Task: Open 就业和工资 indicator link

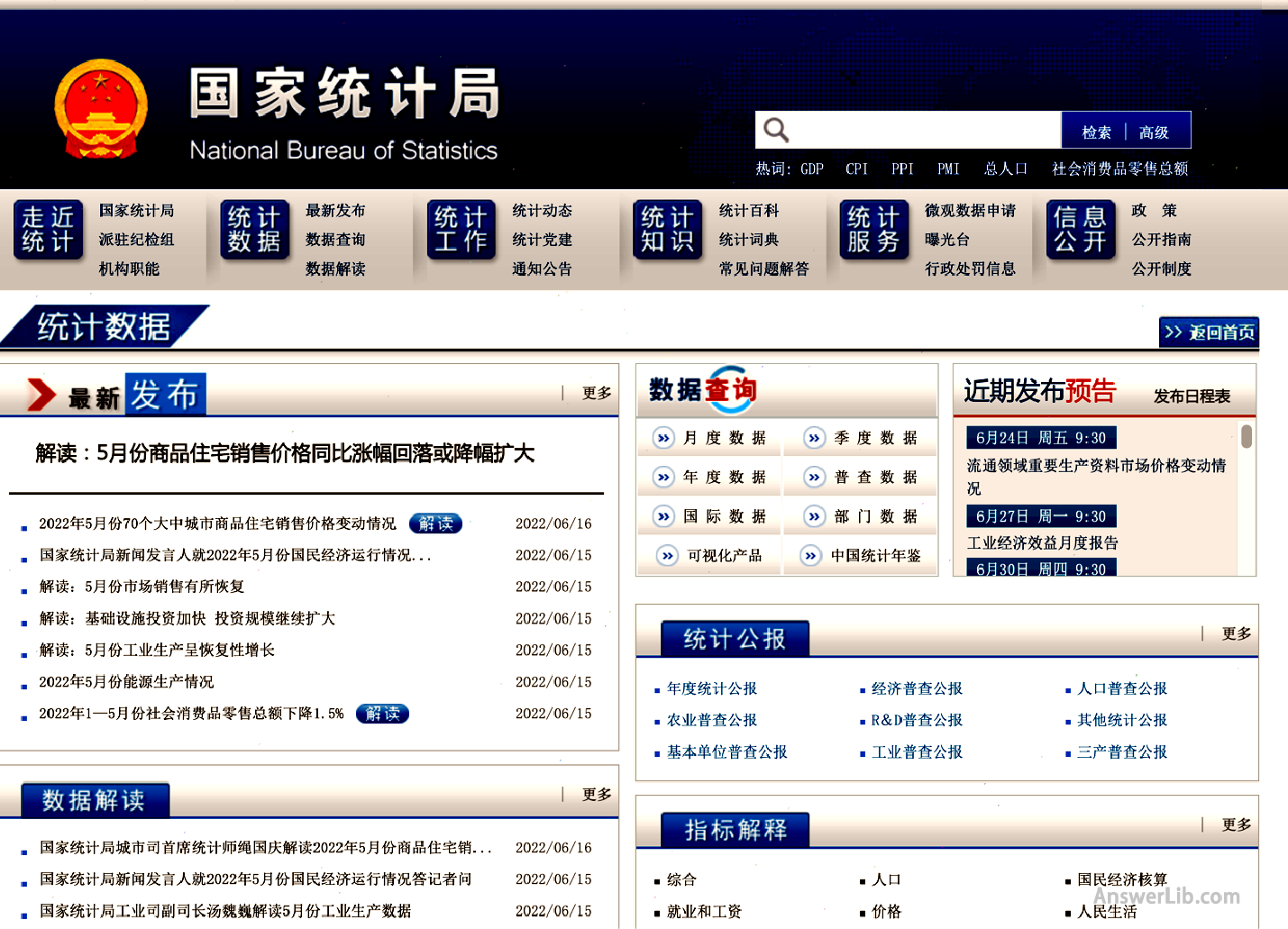Action: click(x=704, y=912)
